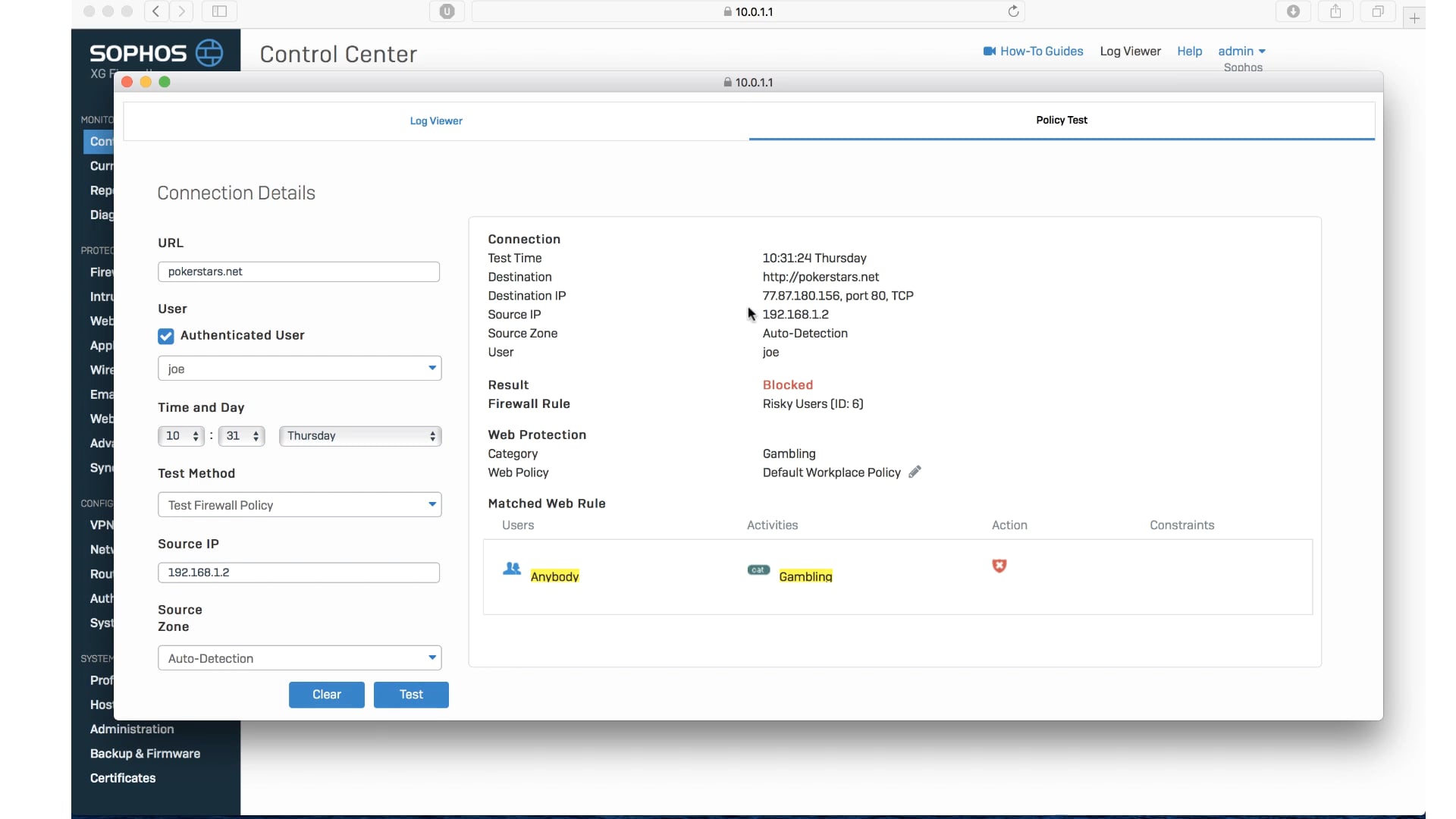Click the Gambling category tag icon

click(758, 570)
